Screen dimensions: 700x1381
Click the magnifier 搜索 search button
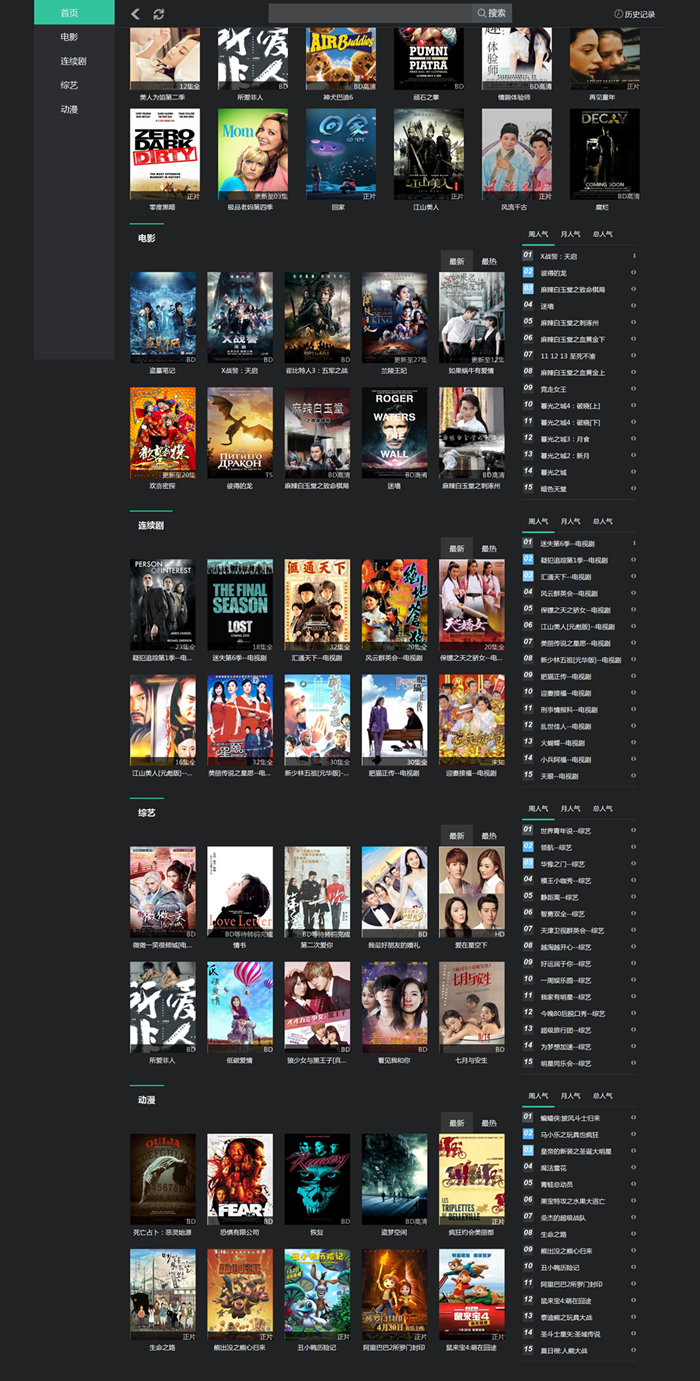pos(492,13)
